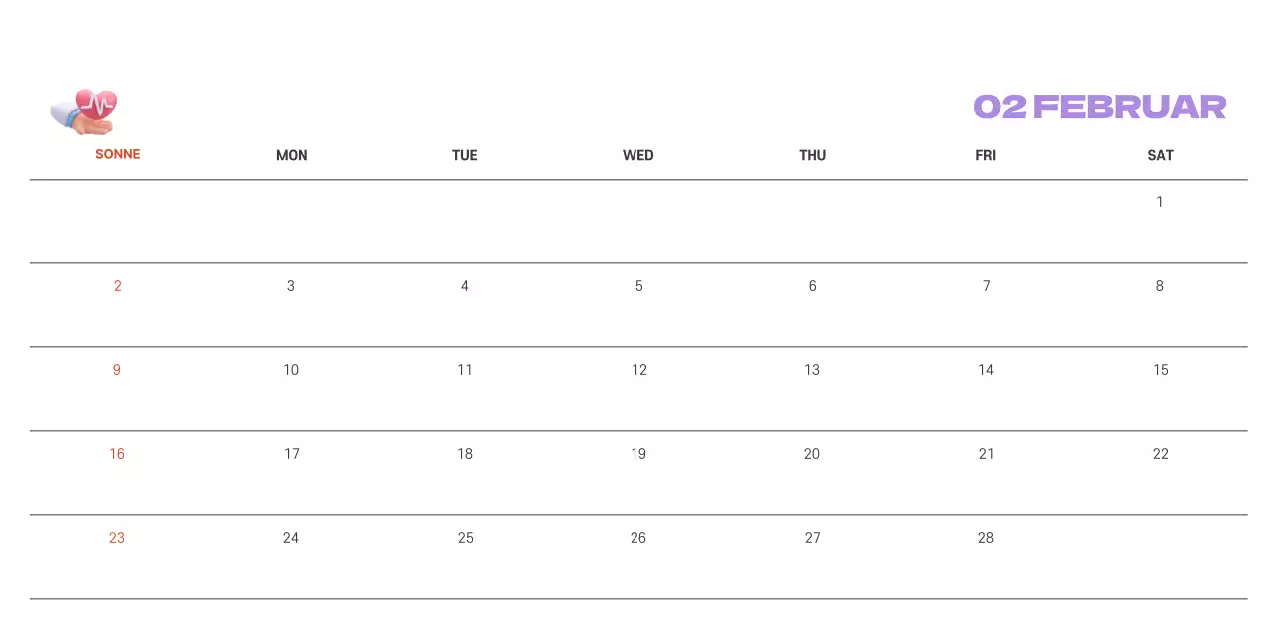Image resolution: width=1280 pixels, height=627 pixels.
Task: Select the SONNE day header
Action: 117,154
